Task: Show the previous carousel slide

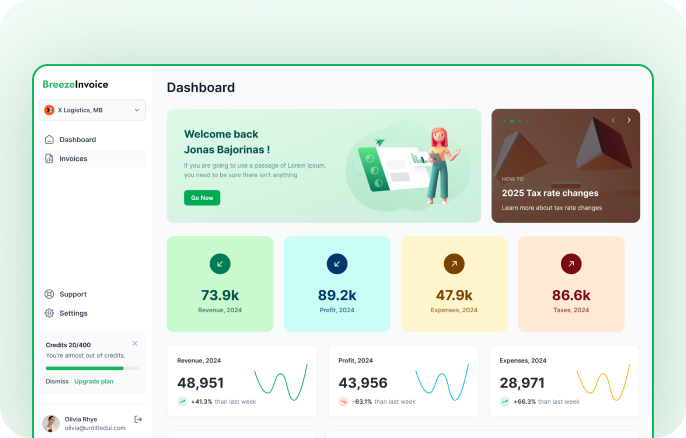Action: point(613,120)
